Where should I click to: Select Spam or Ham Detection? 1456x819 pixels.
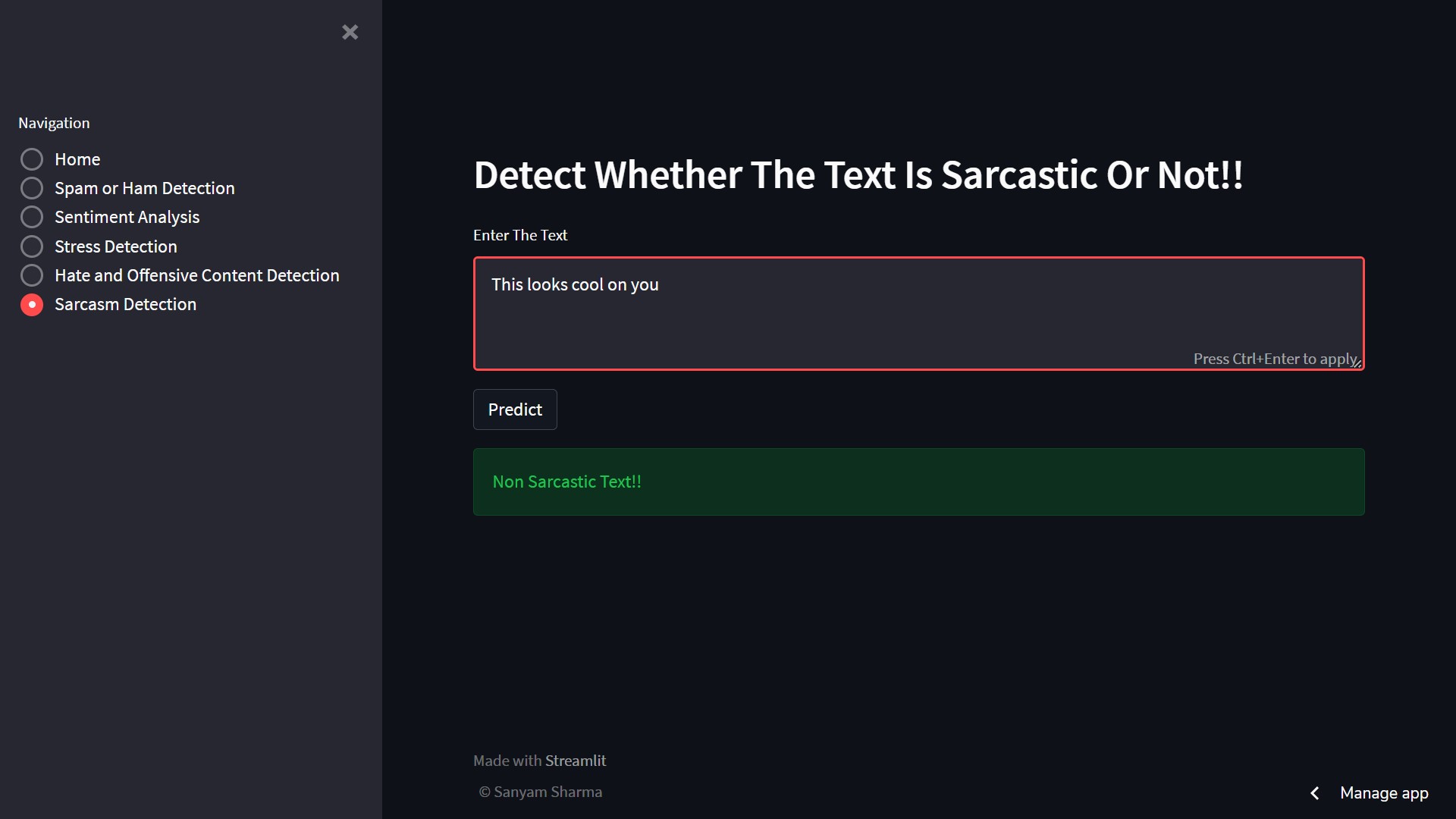[32, 187]
